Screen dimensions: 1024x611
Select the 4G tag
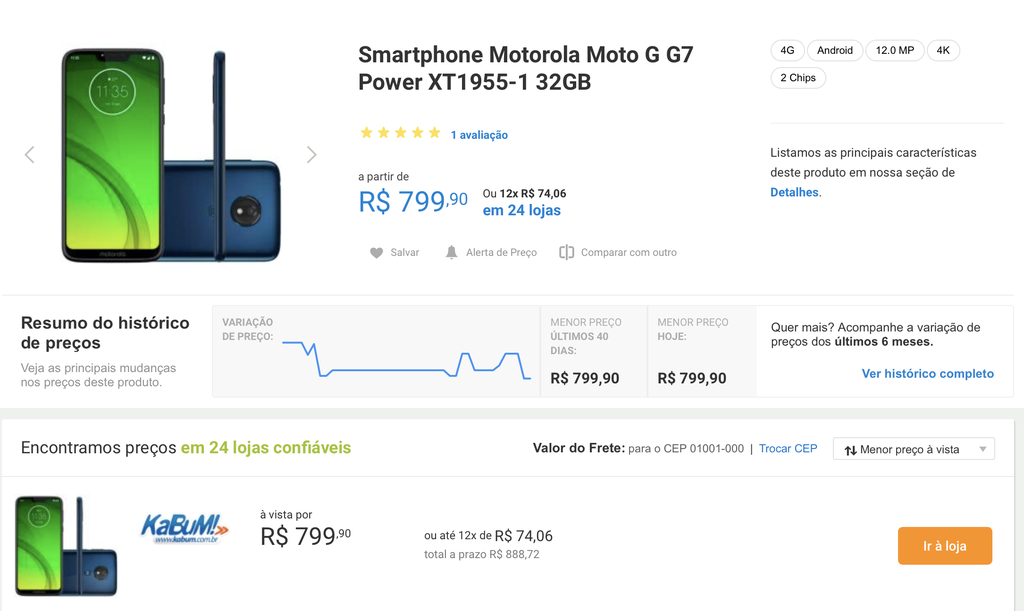pyautogui.click(x=788, y=50)
